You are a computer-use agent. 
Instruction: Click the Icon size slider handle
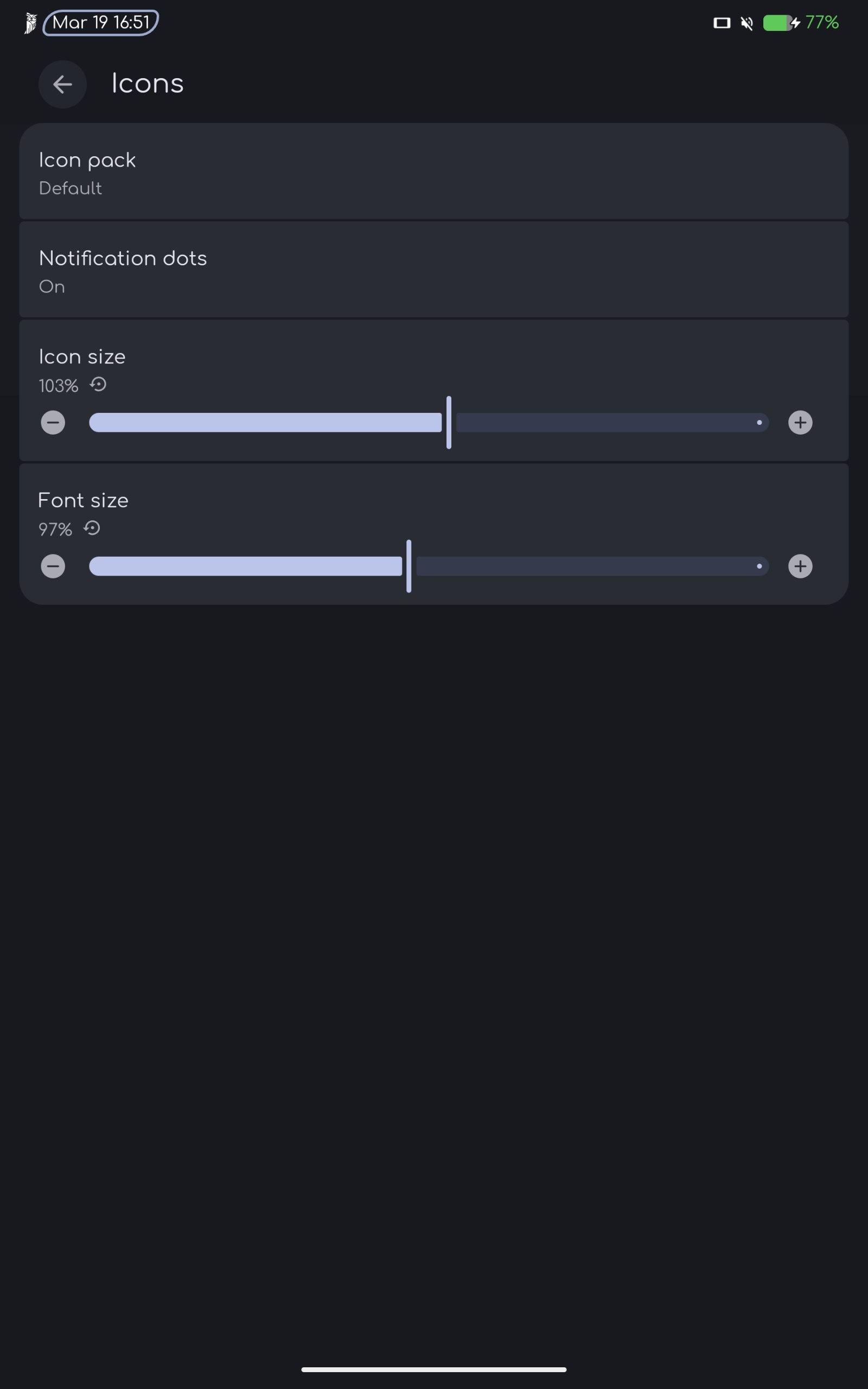(449, 423)
